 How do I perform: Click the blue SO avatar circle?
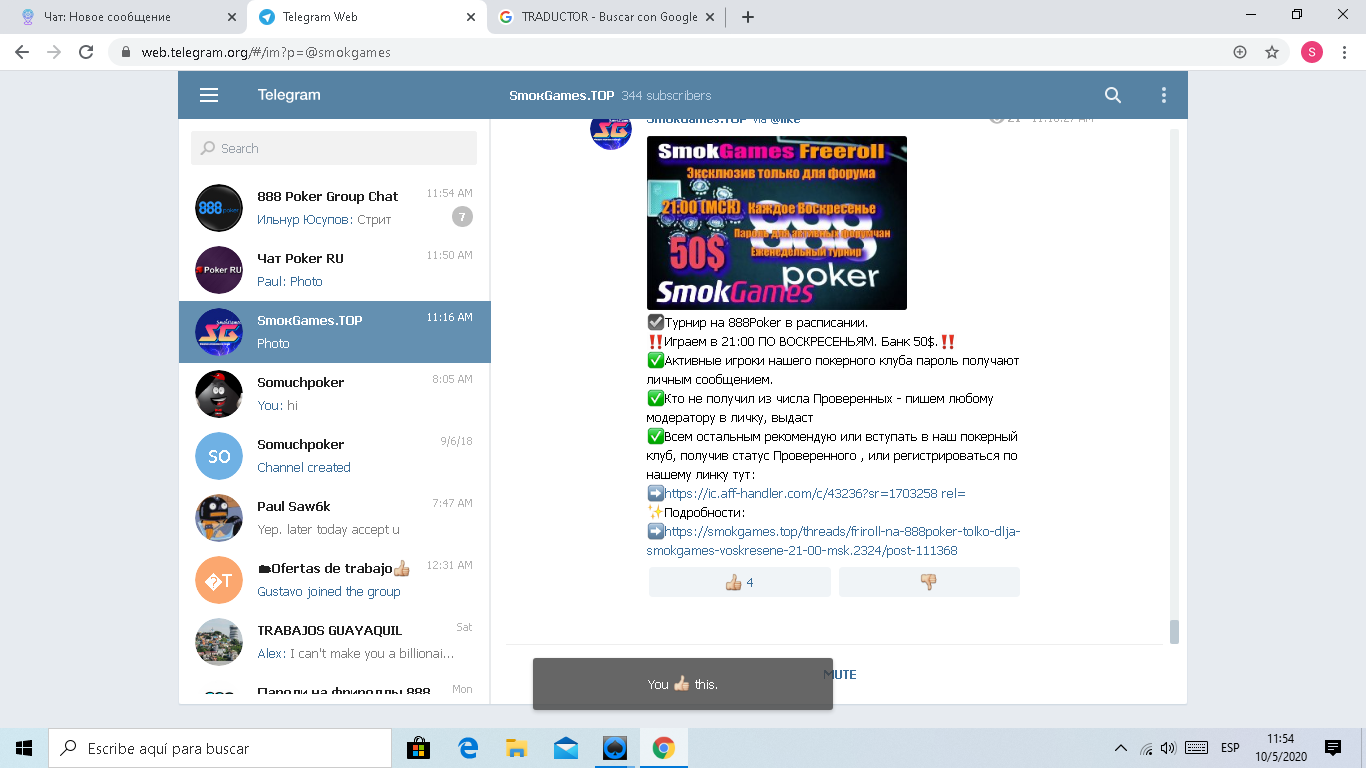[x=219, y=456]
